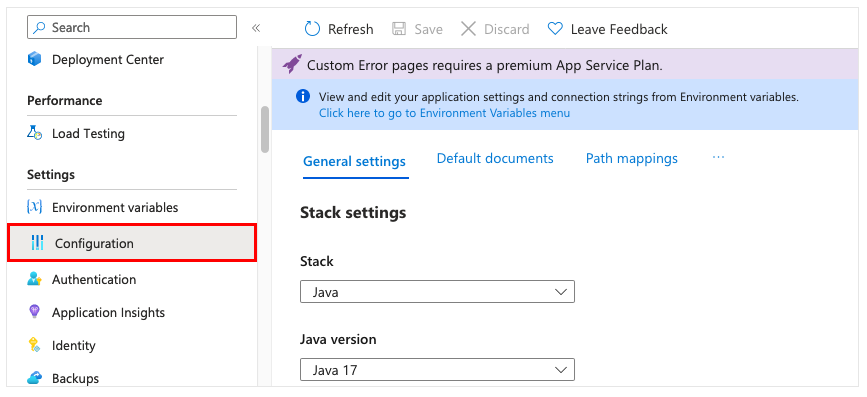The image size is (867, 397).
Task: Open the Stack dropdown showing Java
Action: point(437,292)
